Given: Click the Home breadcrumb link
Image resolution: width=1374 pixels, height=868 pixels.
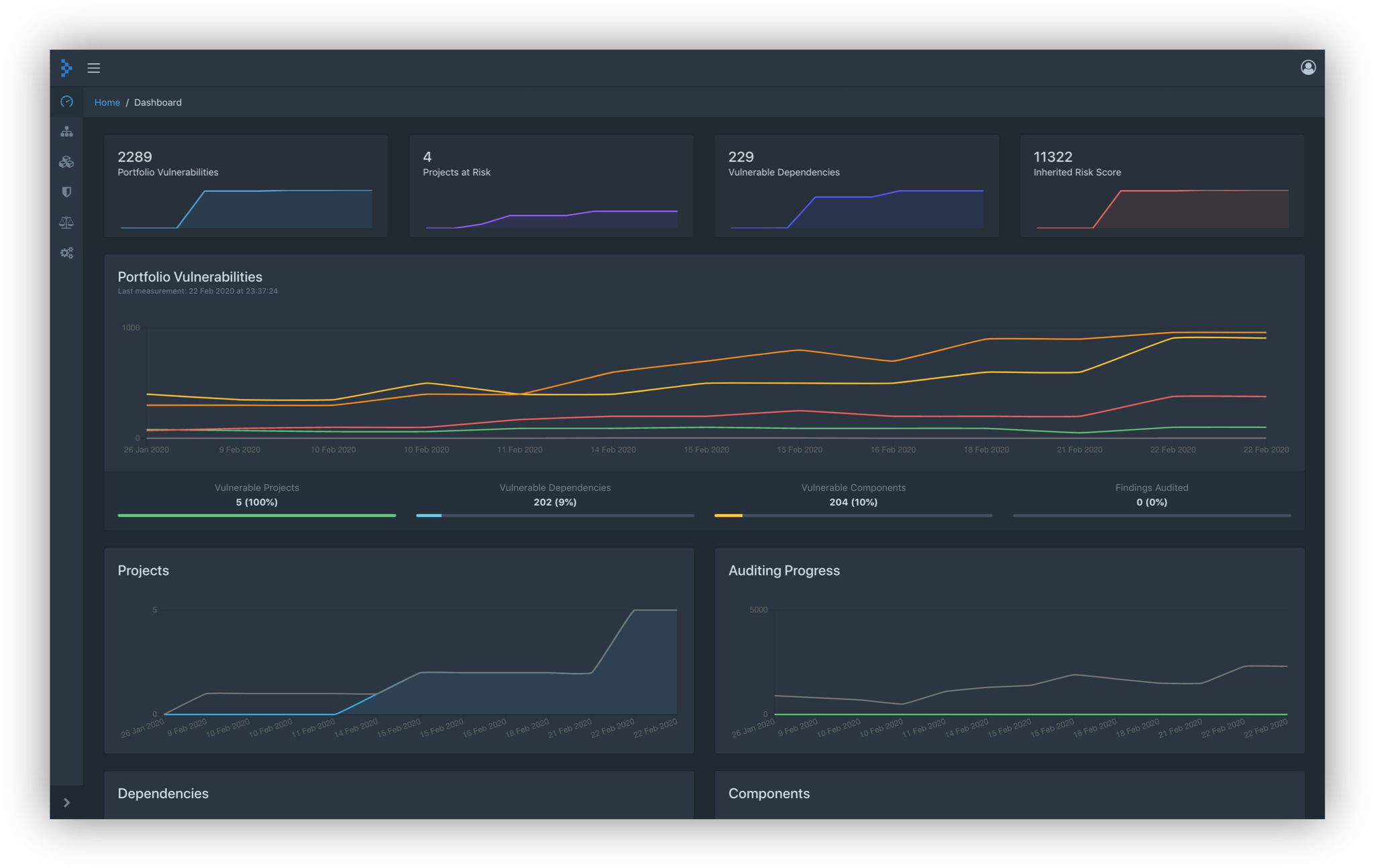Looking at the screenshot, I should pyautogui.click(x=107, y=102).
